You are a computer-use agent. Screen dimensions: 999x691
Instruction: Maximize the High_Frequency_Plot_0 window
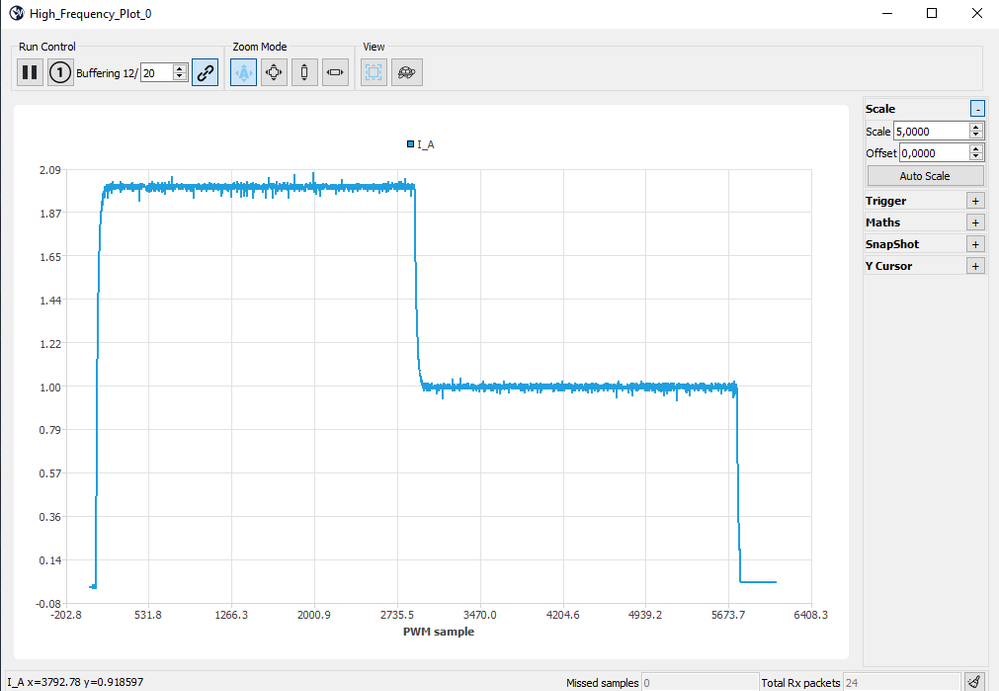931,13
